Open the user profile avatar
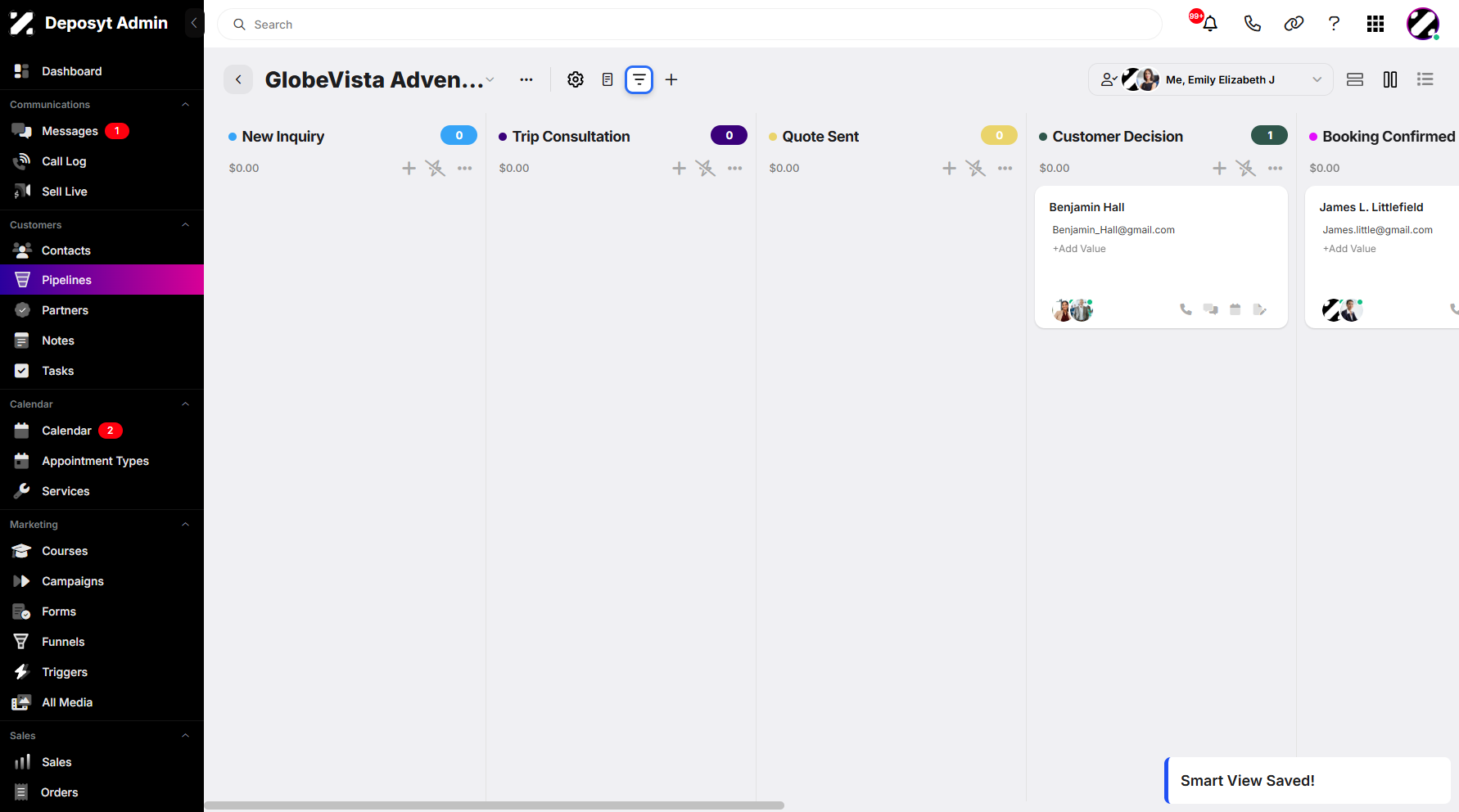Screen dimensions: 1459x812 1423,24
